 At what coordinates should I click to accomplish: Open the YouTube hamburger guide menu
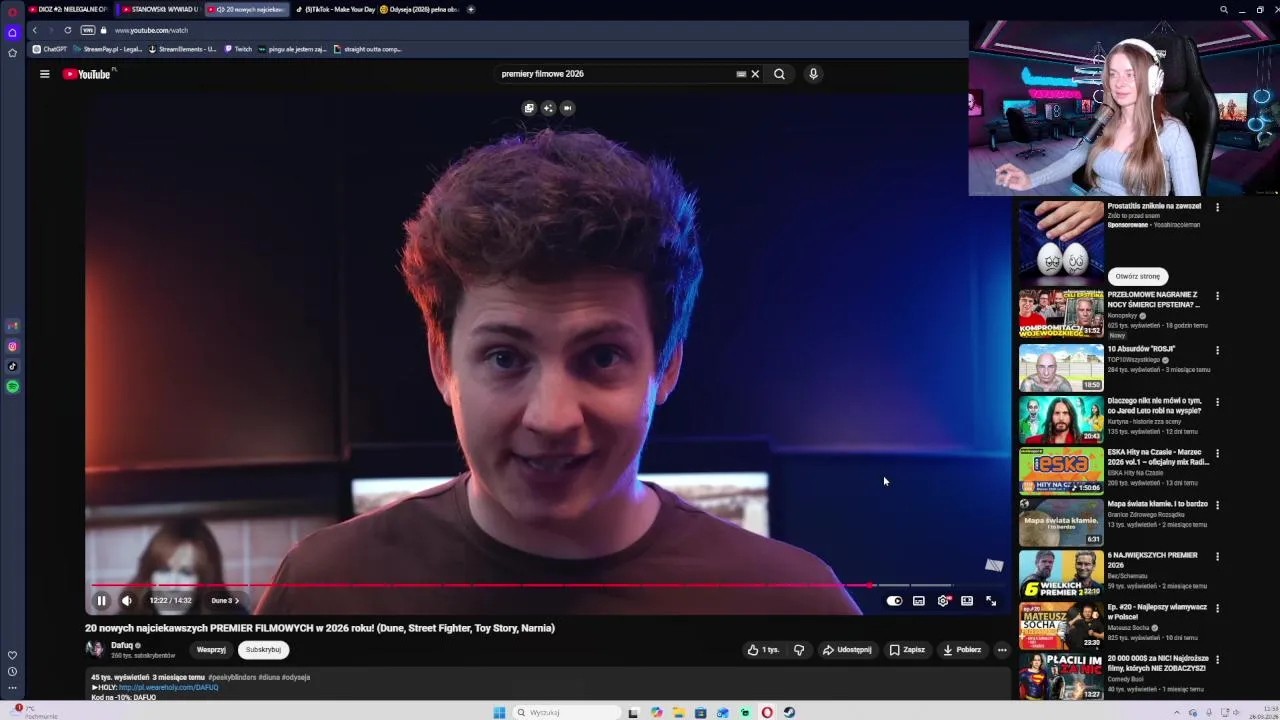click(x=44, y=74)
